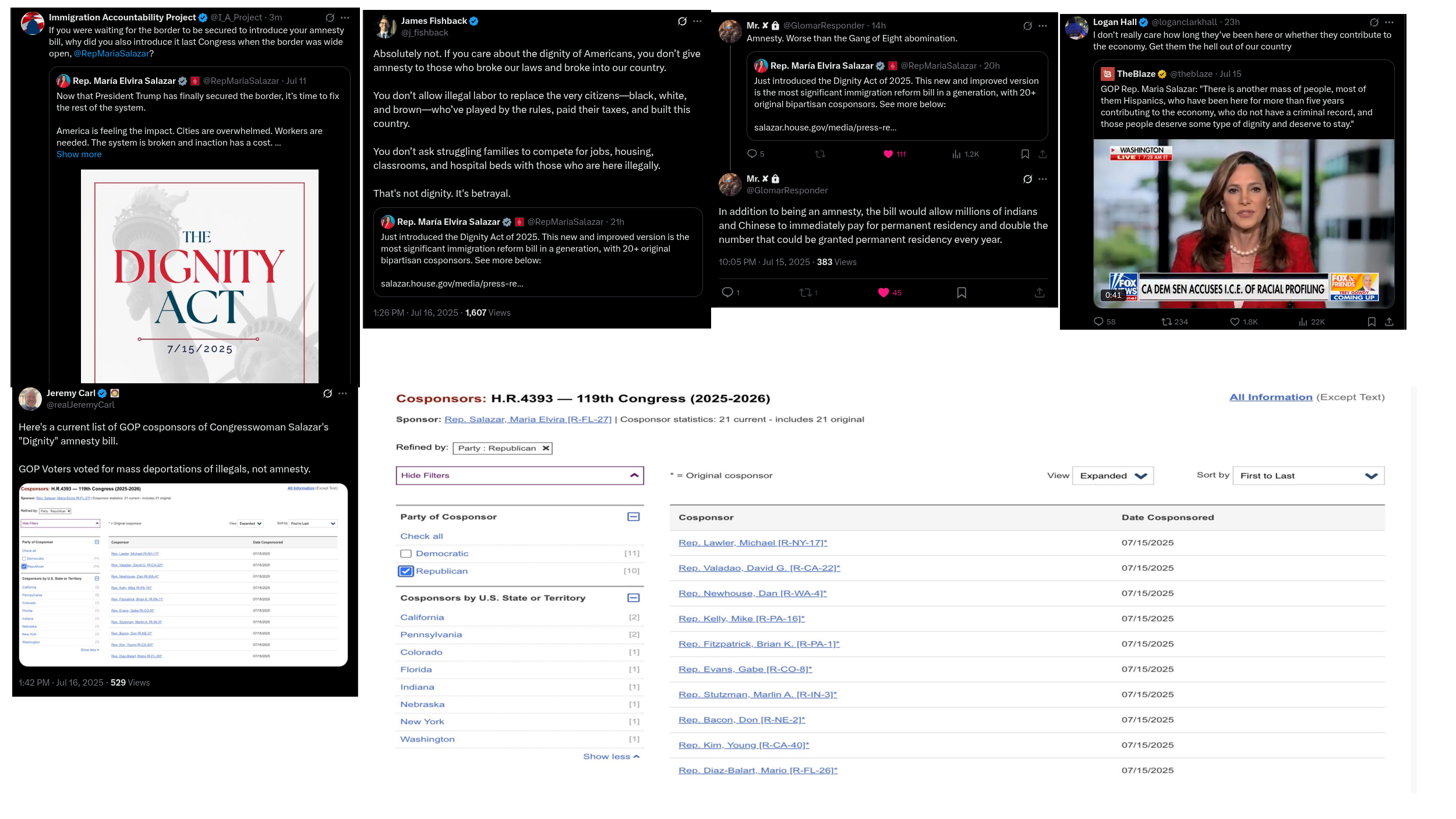Click reply icon showing 58 replies
This screenshot has width=1456, height=819.
(x=1098, y=322)
